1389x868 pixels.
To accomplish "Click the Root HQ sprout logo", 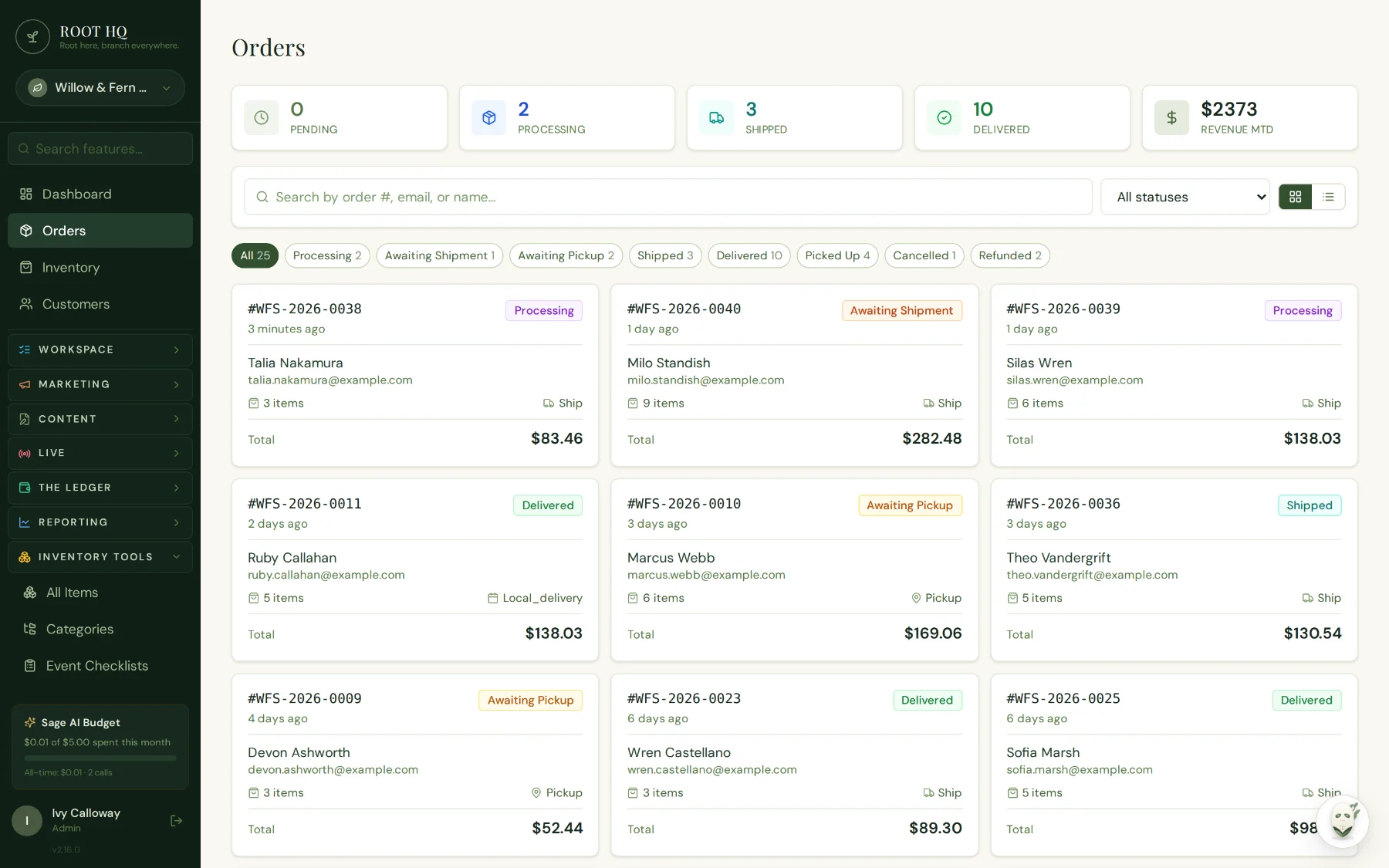I will 32,36.
